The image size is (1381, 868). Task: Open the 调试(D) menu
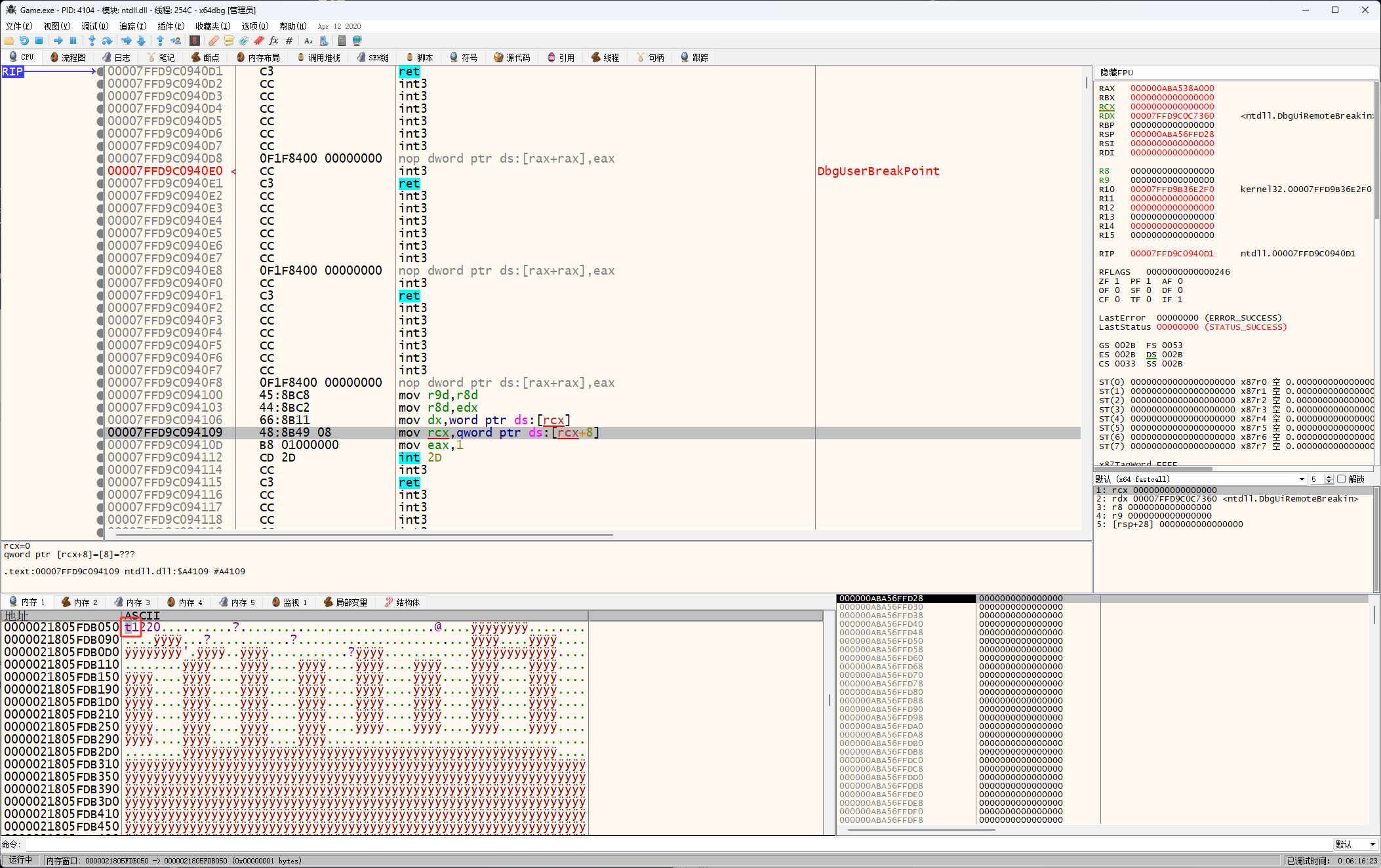click(94, 26)
